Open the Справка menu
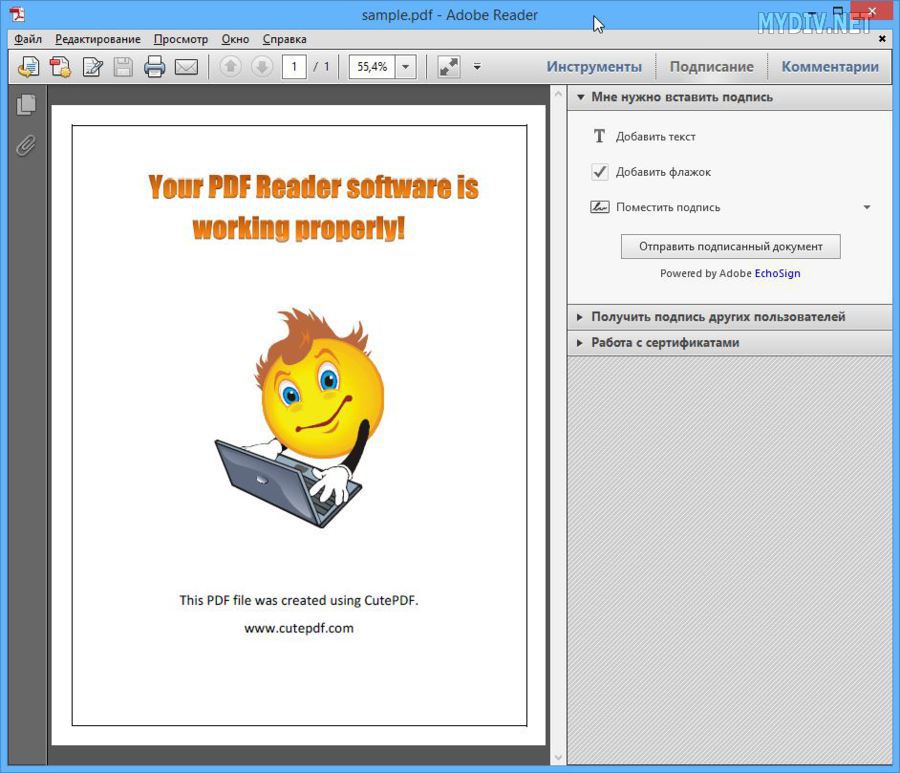900x773 pixels. click(x=285, y=39)
